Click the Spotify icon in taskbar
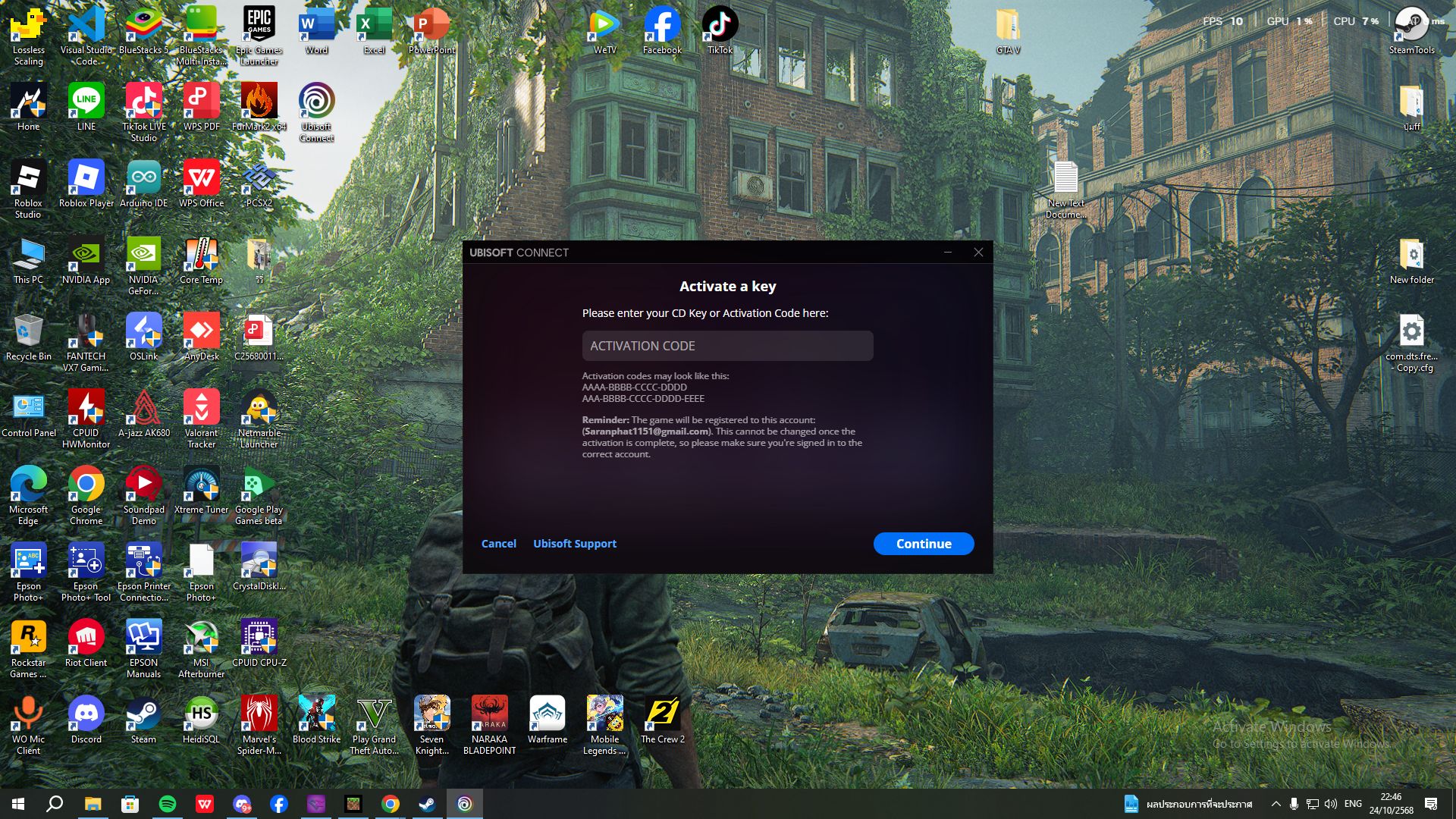Screen dimensions: 1456x819 click(x=168, y=804)
